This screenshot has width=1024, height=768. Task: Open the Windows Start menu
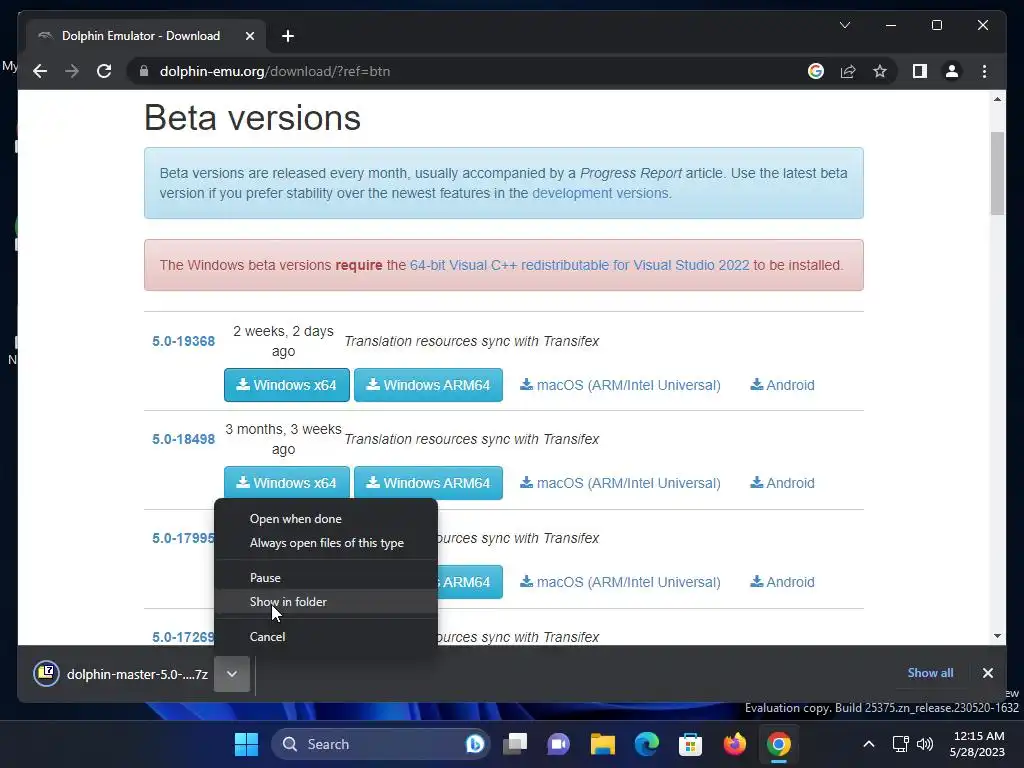point(246,744)
